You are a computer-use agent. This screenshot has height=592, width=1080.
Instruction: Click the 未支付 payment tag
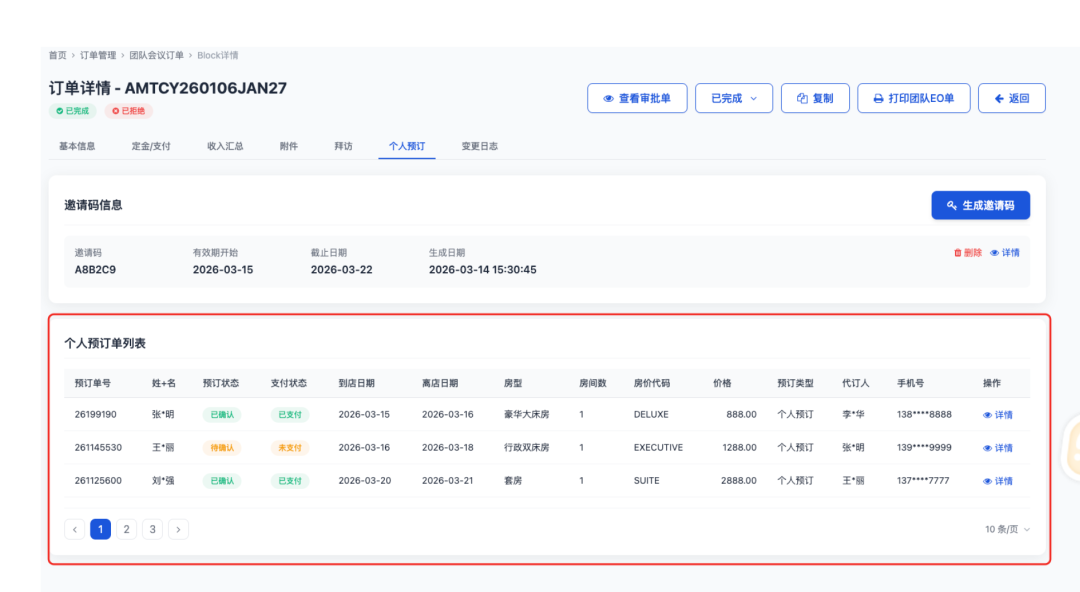pos(289,448)
